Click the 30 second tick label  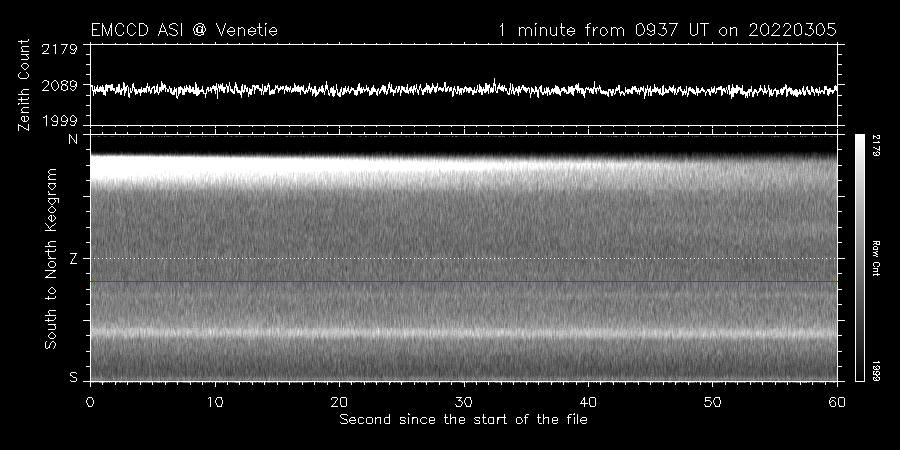[x=464, y=401]
